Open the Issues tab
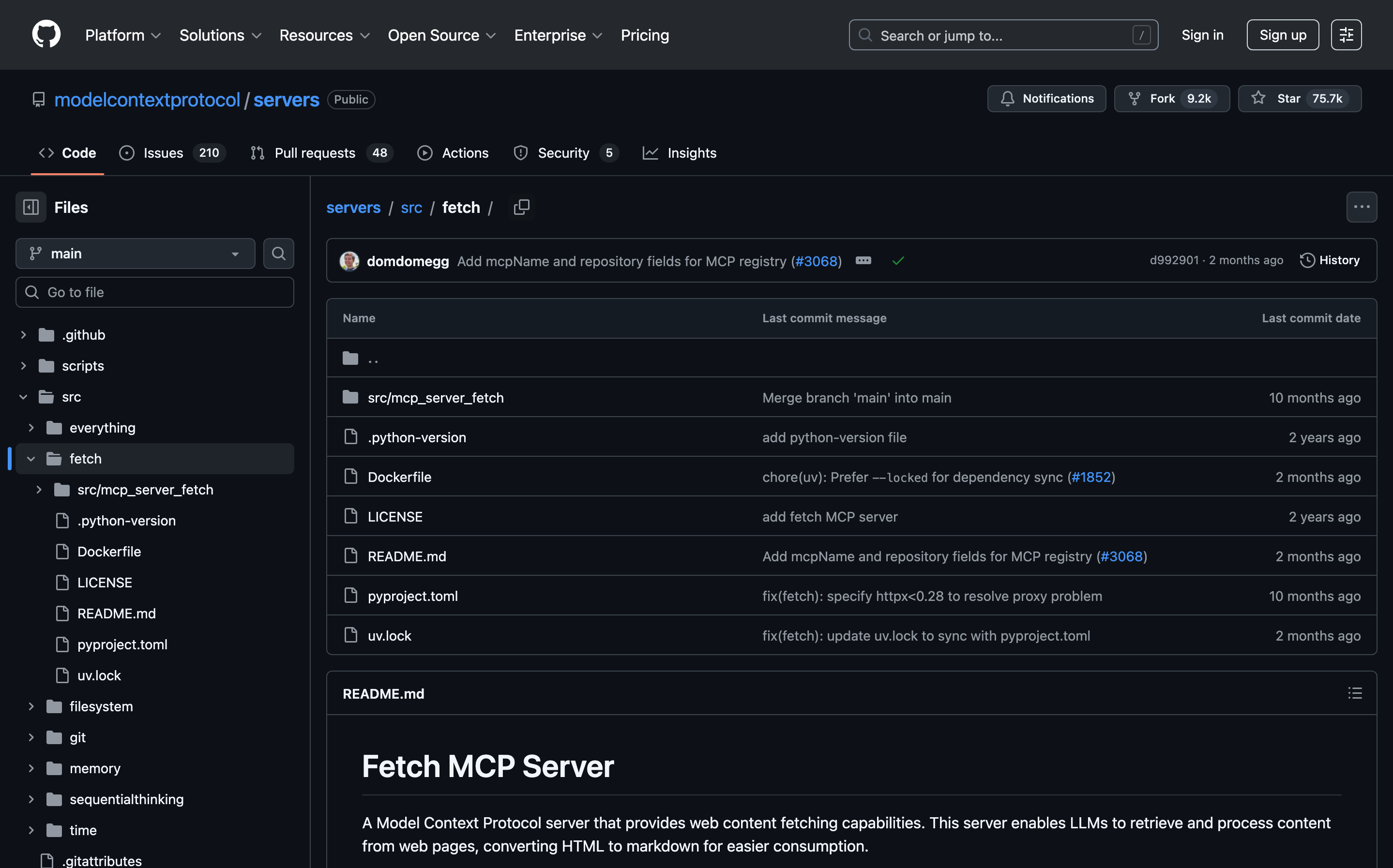This screenshot has height=868, width=1393. pyautogui.click(x=163, y=153)
